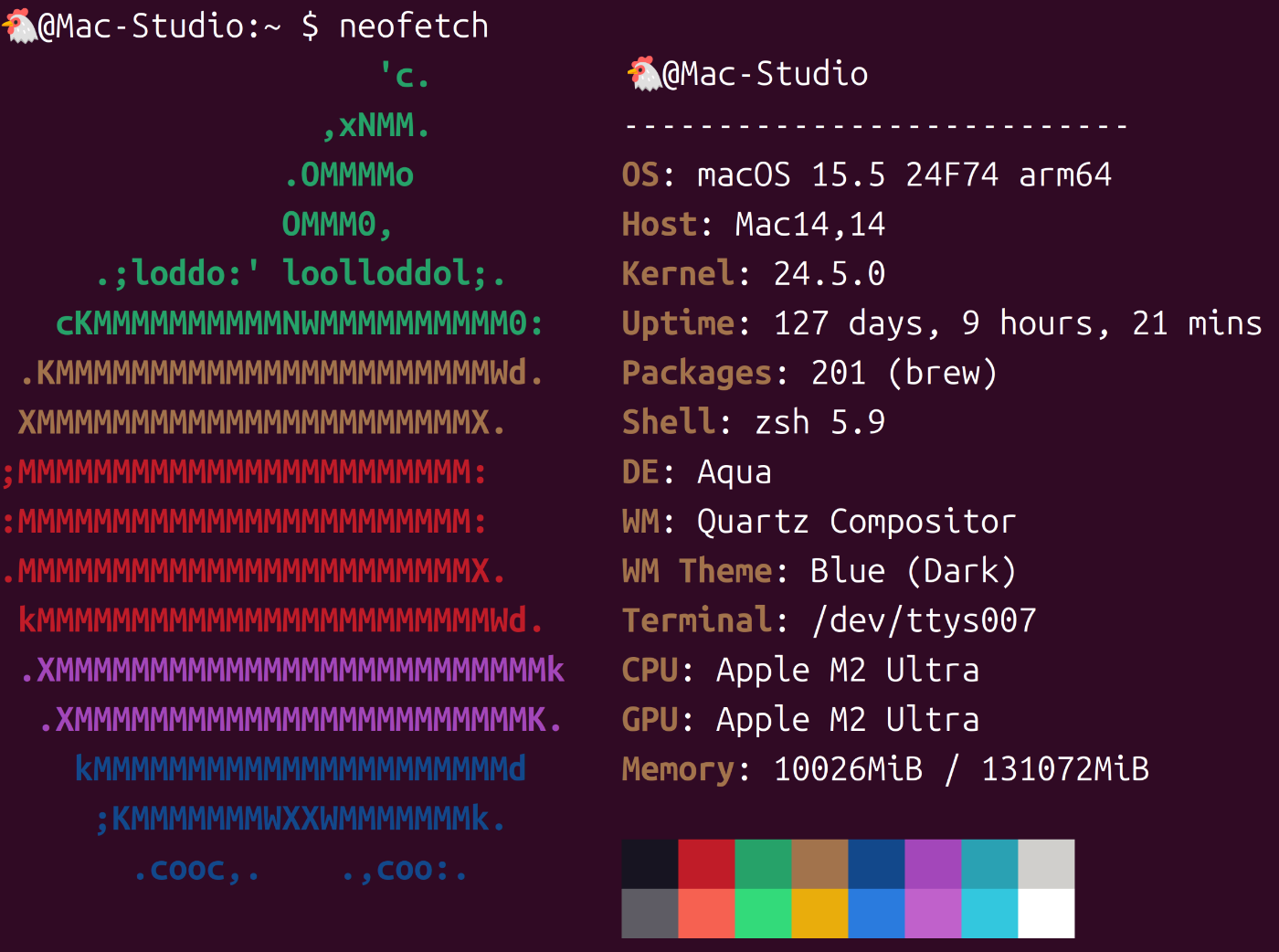Click the 'Host' label
Viewport: 1279px width, 952px height.
[660, 224]
